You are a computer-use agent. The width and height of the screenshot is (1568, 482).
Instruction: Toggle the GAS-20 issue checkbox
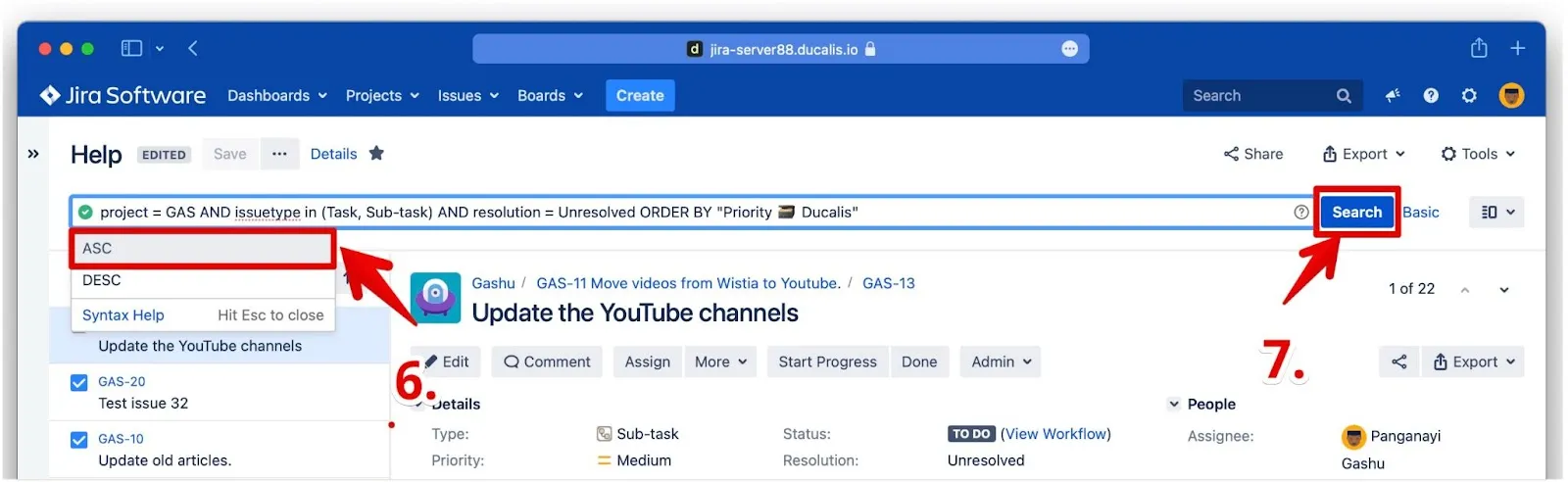pyautogui.click(x=79, y=383)
